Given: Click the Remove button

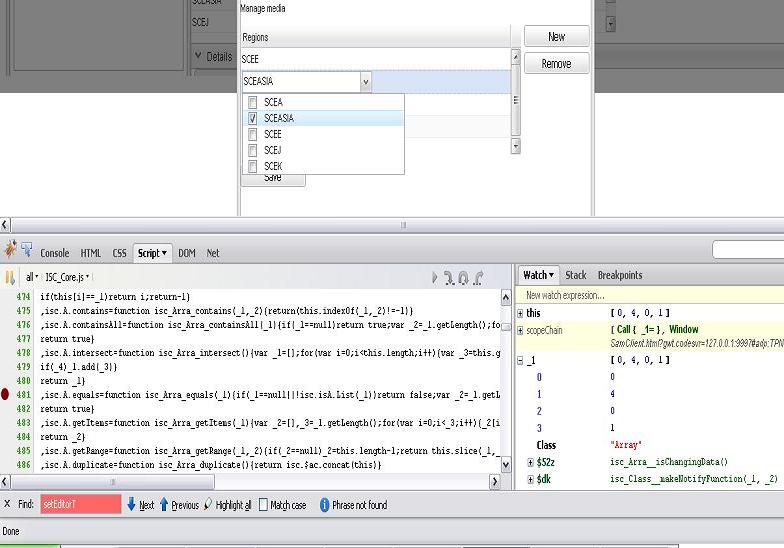Looking at the screenshot, I should tap(556, 63).
